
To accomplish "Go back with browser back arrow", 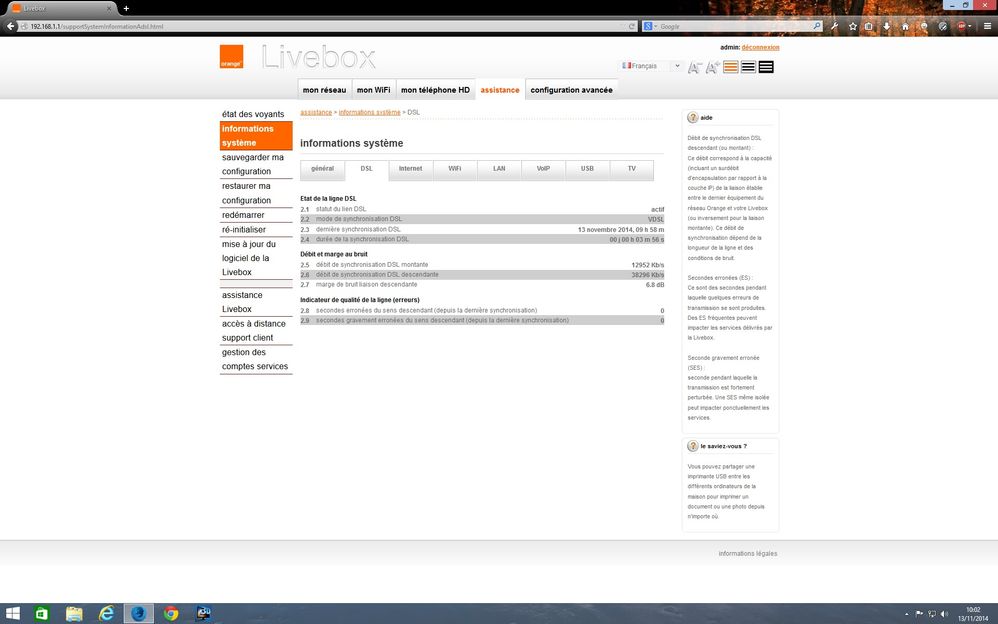I will 10,26.
